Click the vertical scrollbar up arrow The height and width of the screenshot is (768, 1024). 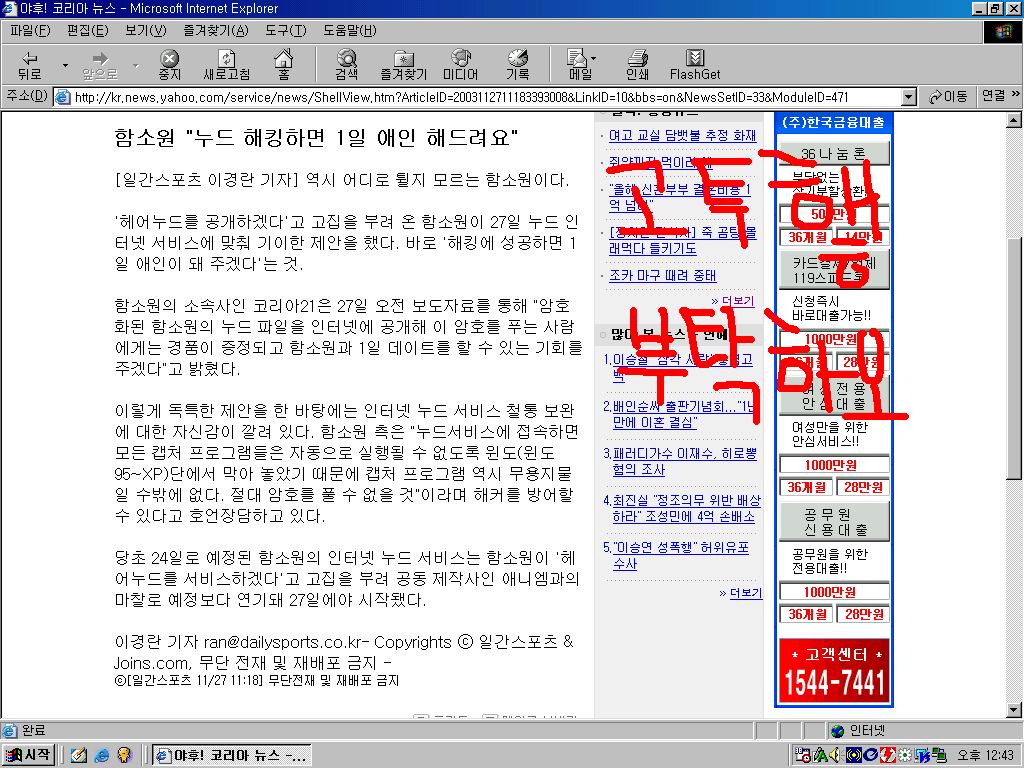1013,120
